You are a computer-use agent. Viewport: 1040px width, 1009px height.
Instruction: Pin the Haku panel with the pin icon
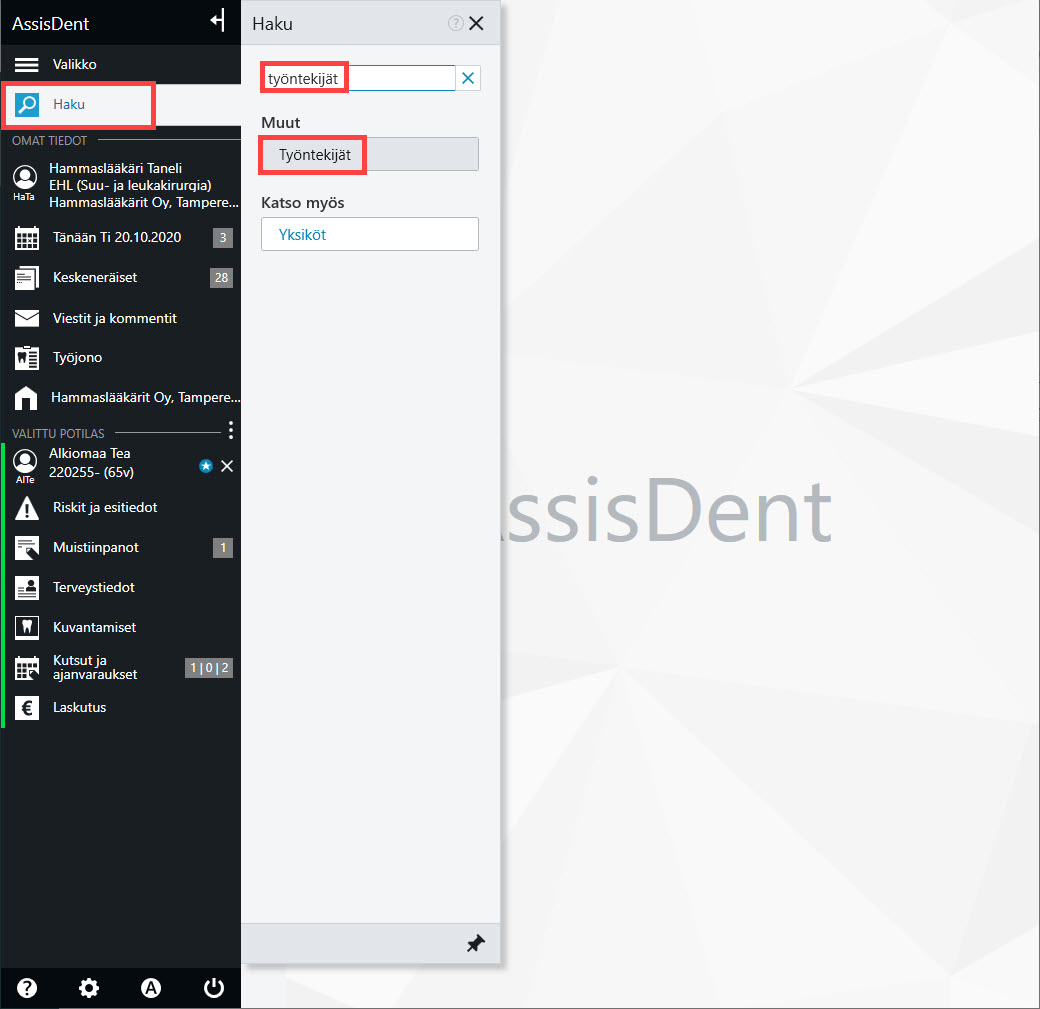pyautogui.click(x=476, y=943)
